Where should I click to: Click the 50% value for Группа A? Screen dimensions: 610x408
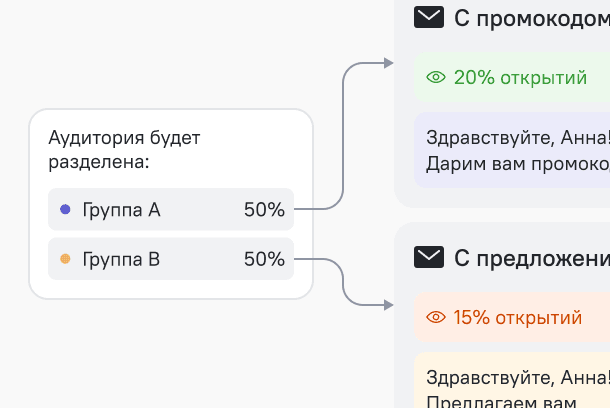264,210
